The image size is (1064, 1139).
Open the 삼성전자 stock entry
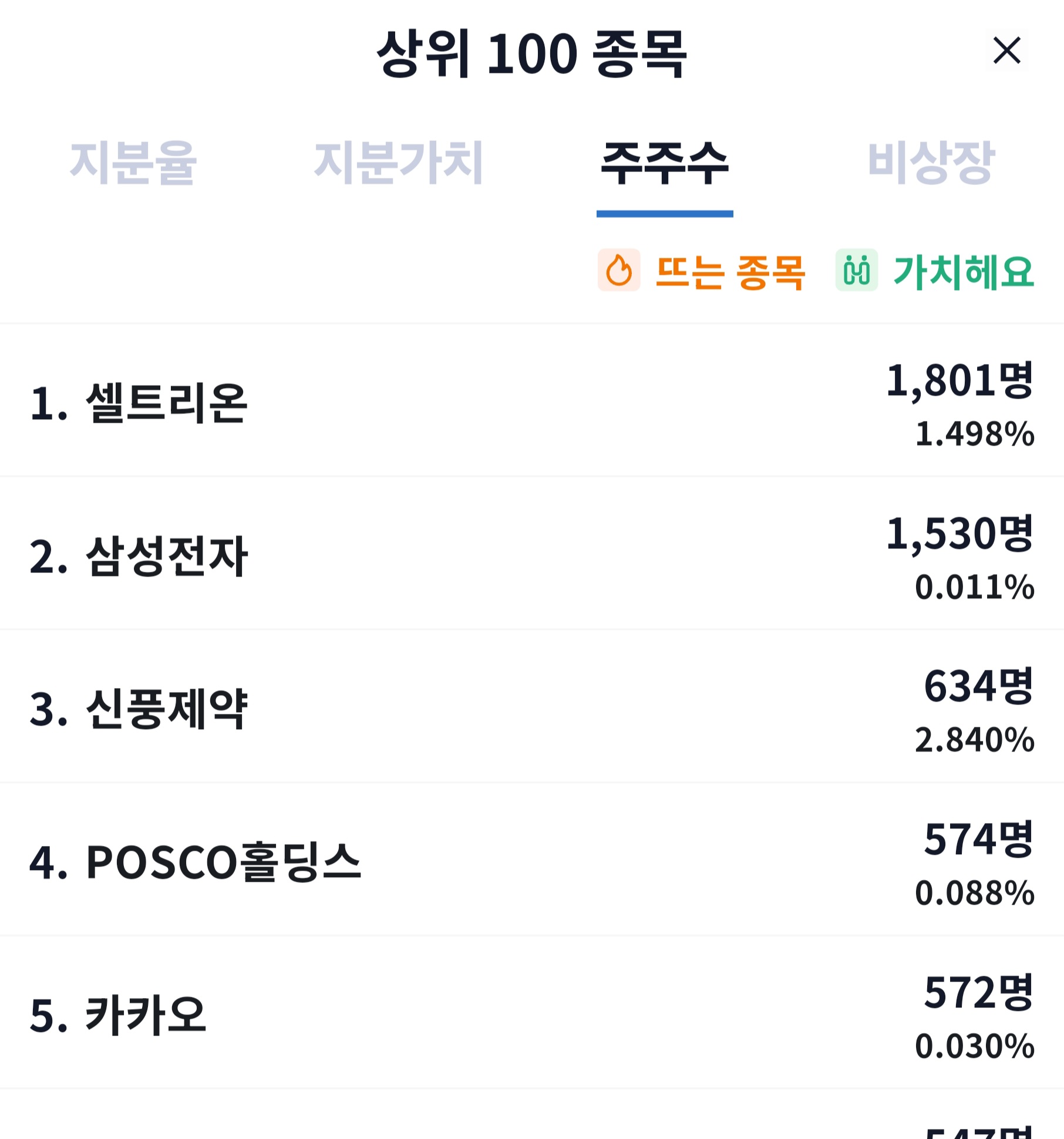coord(532,554)
